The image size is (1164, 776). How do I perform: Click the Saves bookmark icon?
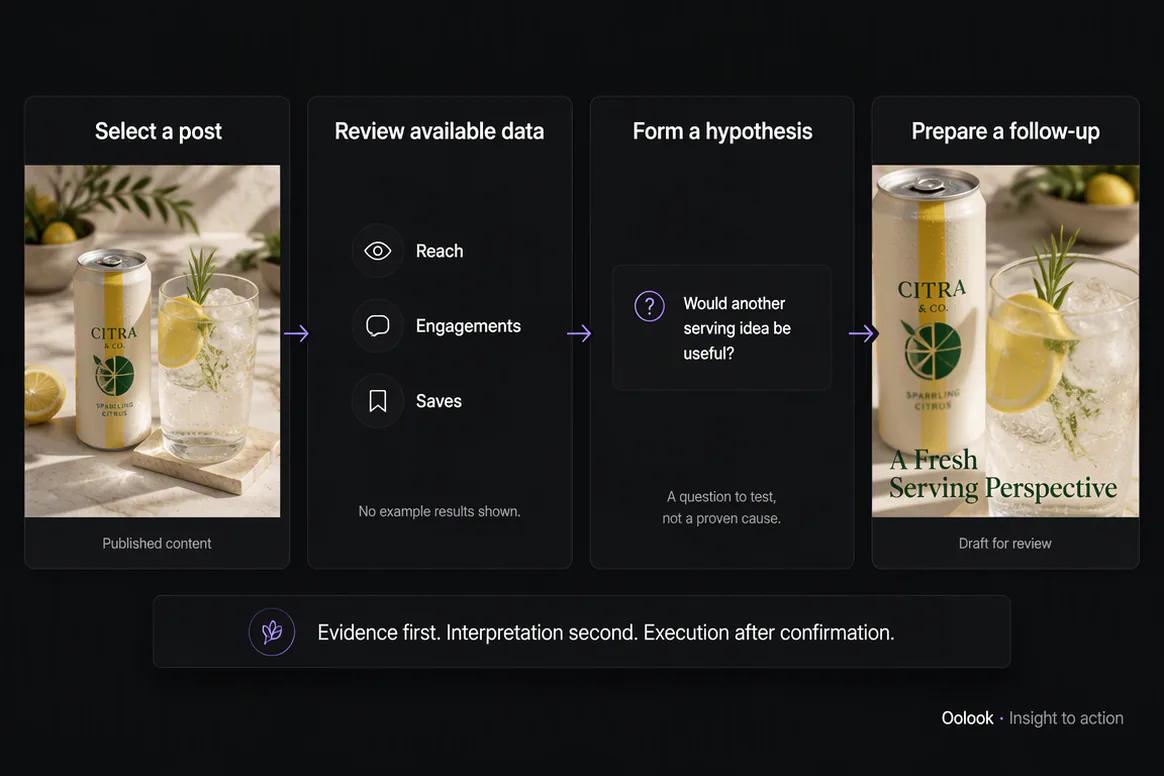[377, 401]
